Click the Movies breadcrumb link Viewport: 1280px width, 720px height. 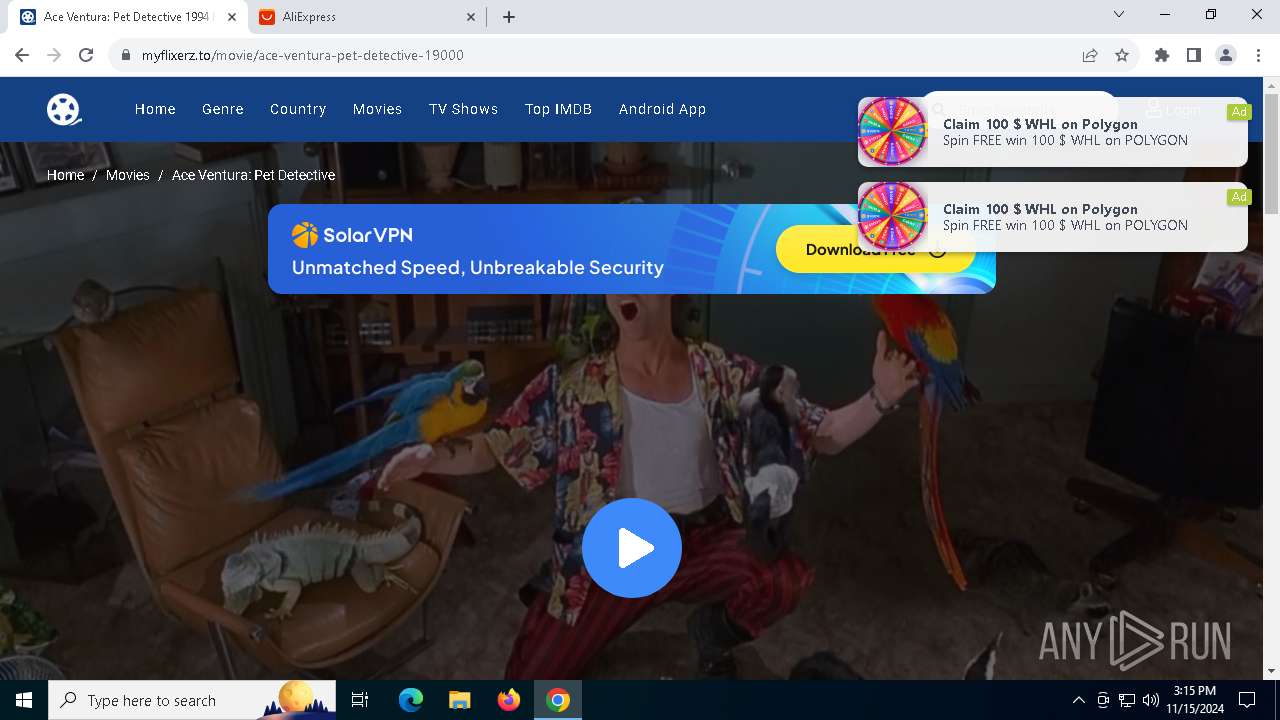(127, 175)
